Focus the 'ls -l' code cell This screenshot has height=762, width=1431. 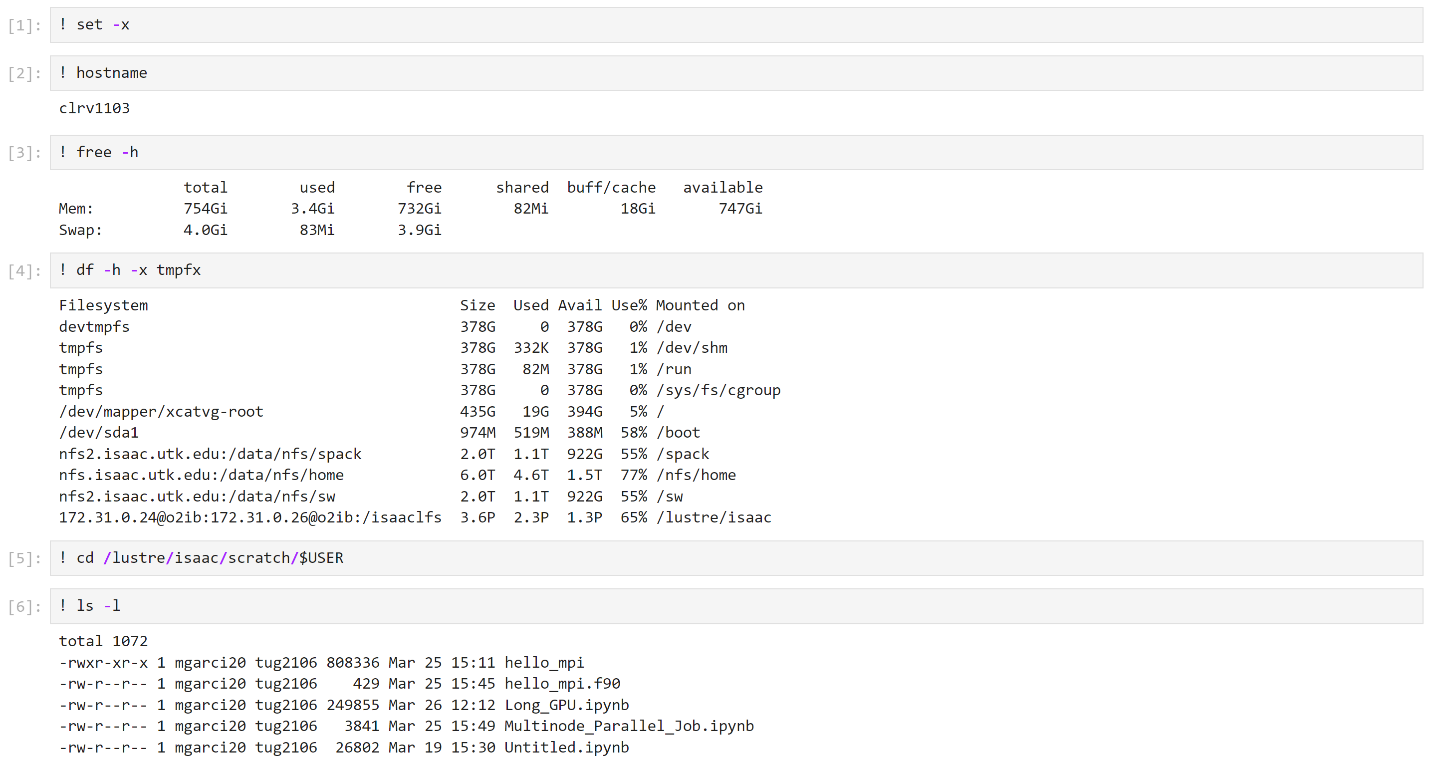(x=735, y=606)
